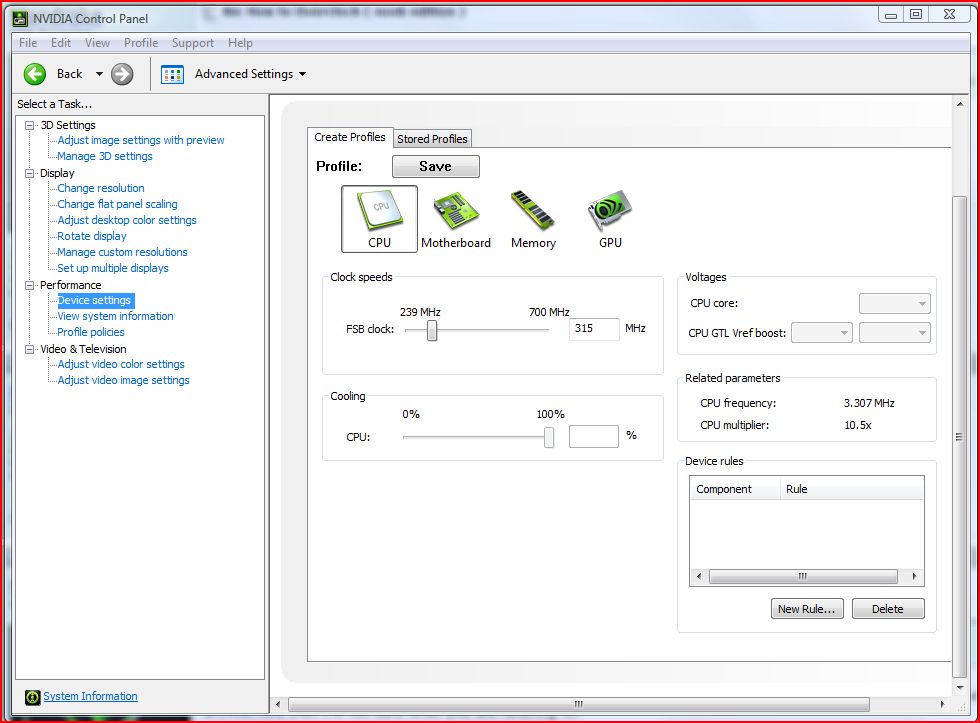Click the CPU cooling slider handle

[x=549, y=437]
